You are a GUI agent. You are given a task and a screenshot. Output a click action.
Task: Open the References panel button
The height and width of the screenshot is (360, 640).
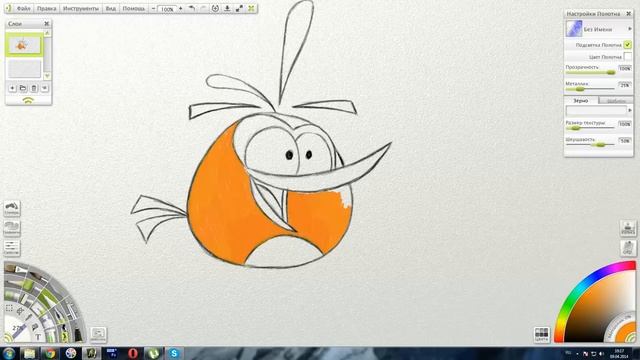(x=628, y=248)
